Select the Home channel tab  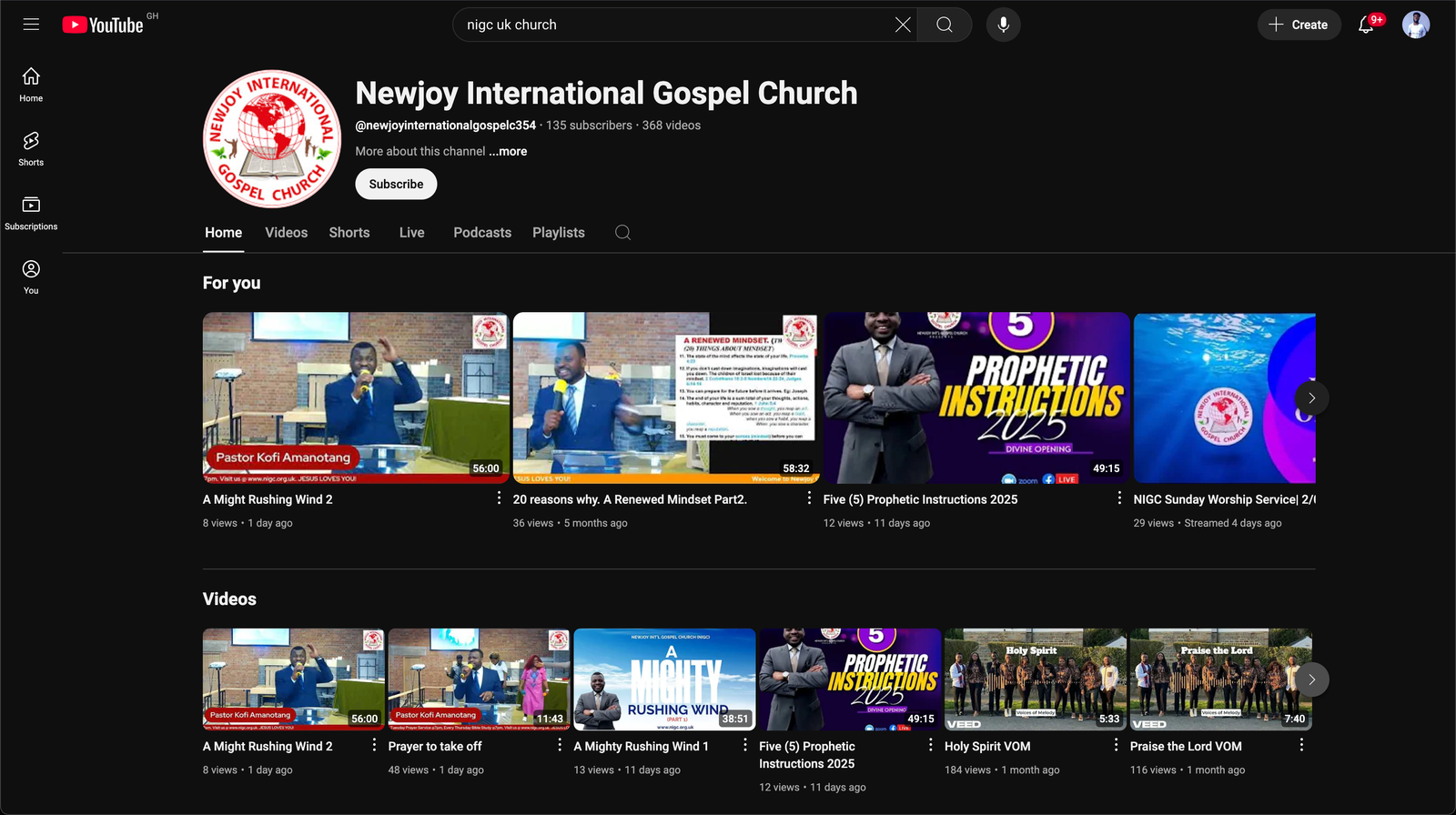tap(223, 233)
